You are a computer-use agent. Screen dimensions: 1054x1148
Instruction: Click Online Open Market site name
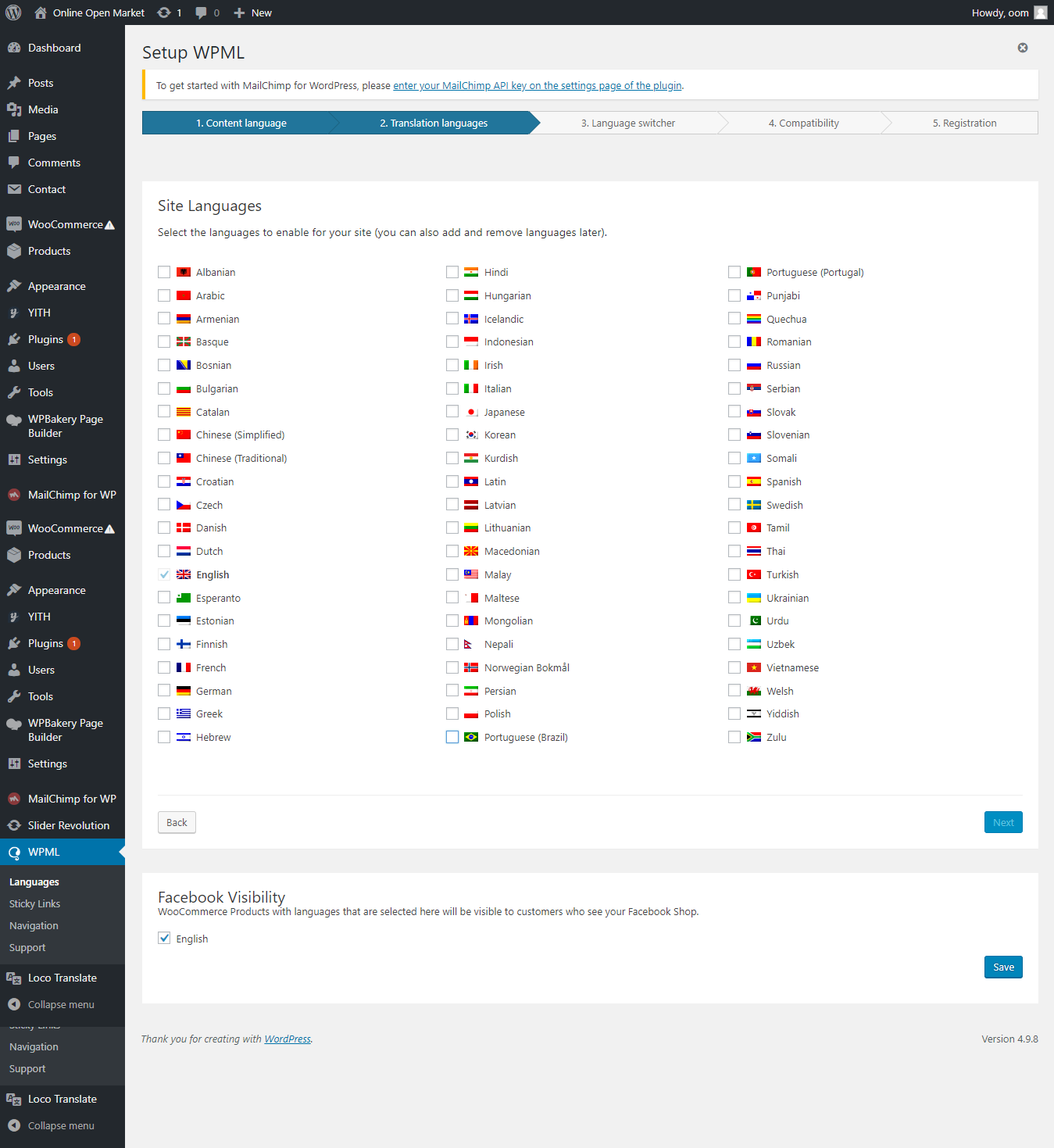click(x=98, y=13)
